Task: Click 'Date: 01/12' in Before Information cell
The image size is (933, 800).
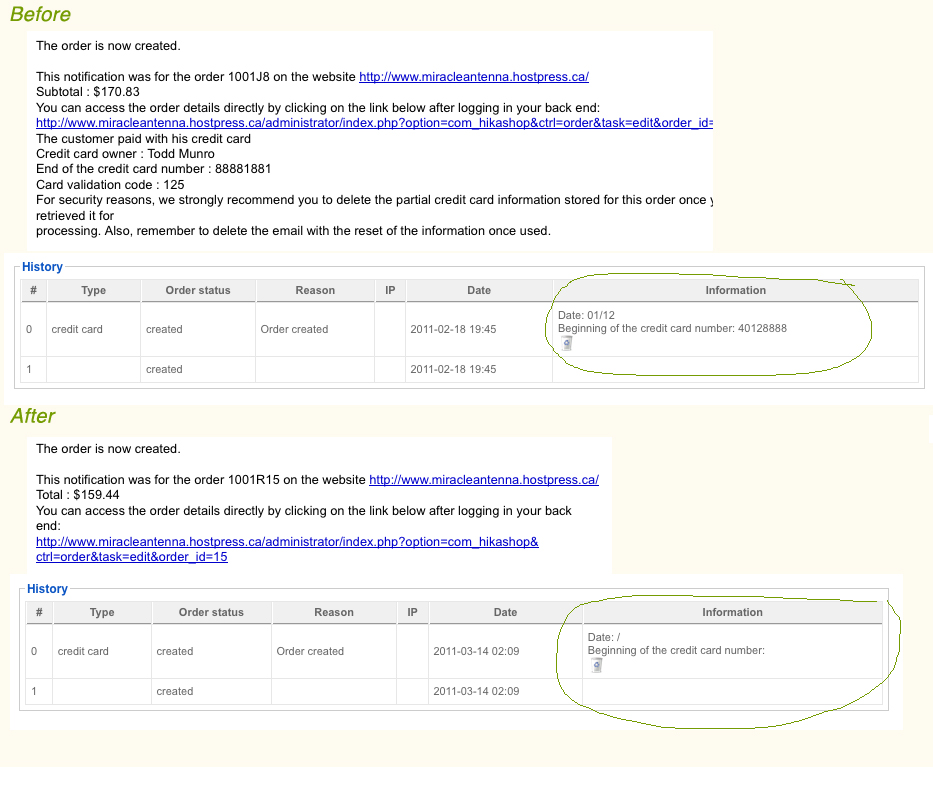Action: point(586,315)
